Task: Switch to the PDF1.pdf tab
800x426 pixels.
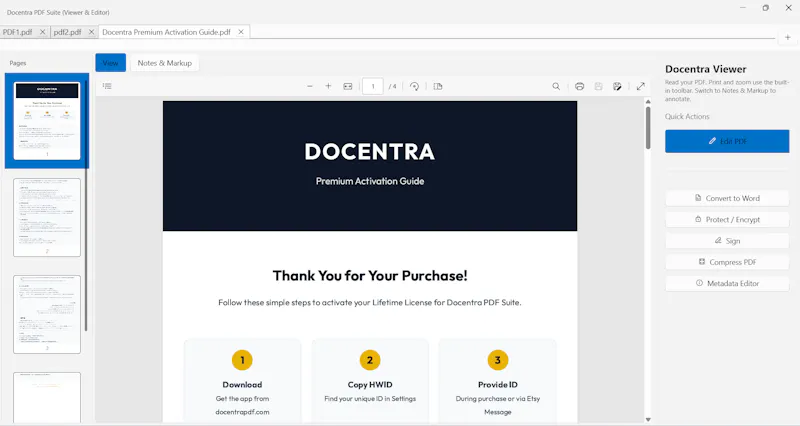Action: [x=18, y=32]
